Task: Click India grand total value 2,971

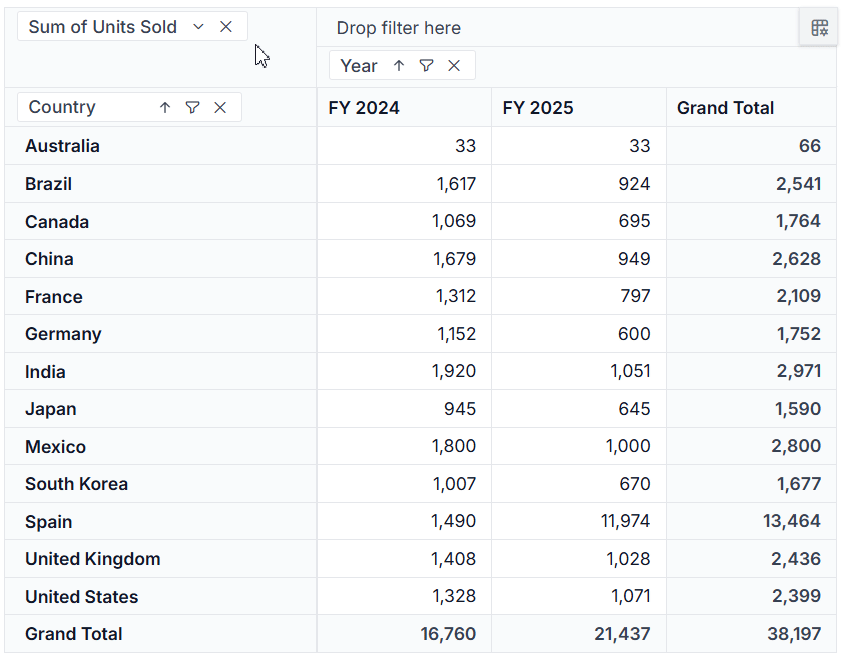Action: pos(751,372)
